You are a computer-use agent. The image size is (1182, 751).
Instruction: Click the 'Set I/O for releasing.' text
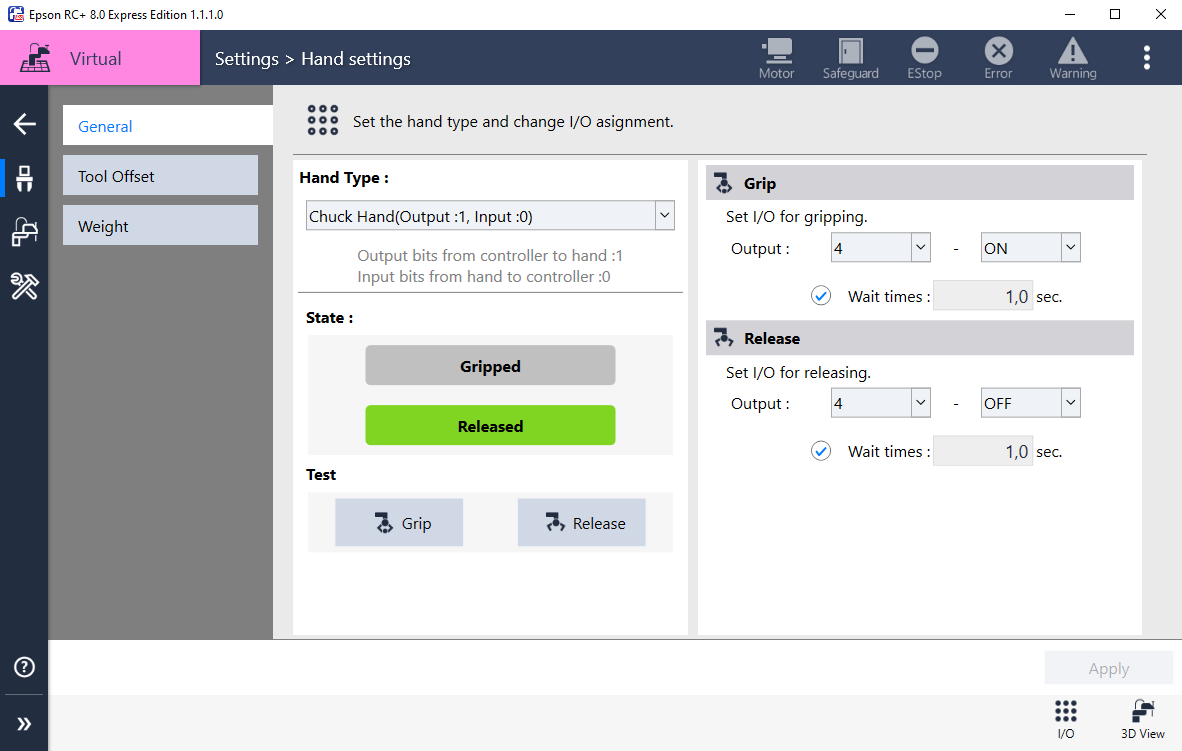point(798,372)
